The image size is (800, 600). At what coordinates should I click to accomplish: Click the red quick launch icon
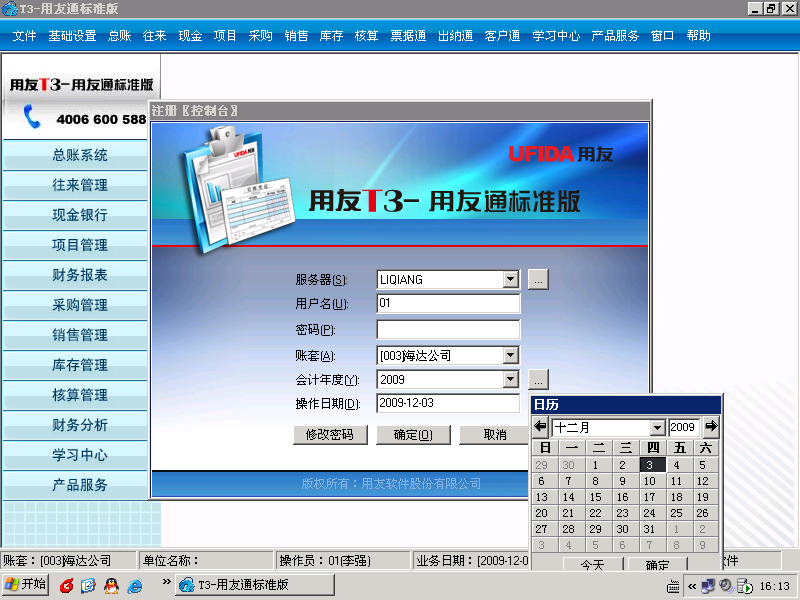tap(66, 585)
